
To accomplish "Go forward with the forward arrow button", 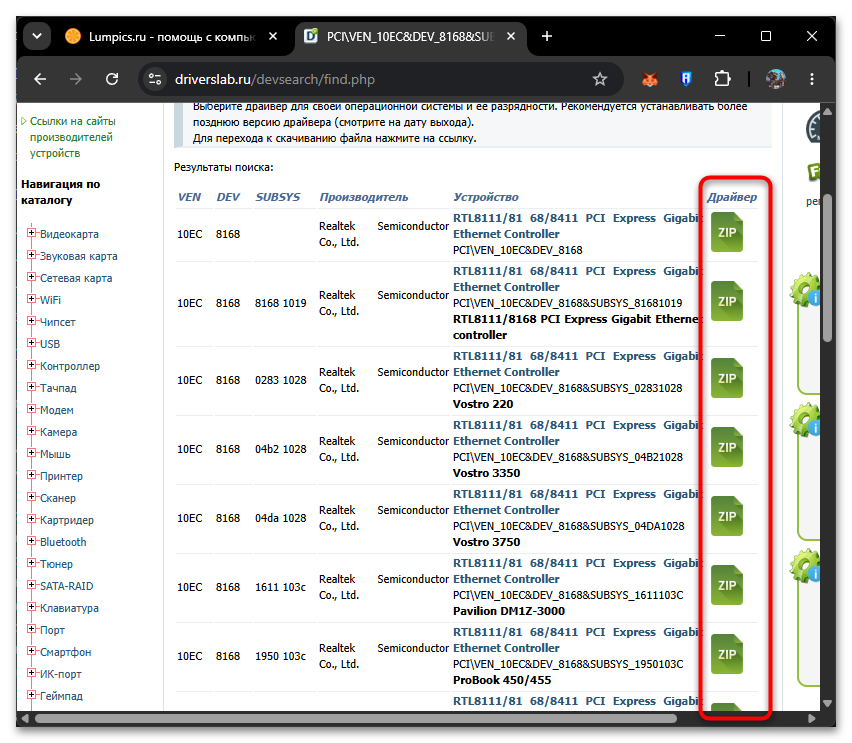I will [x=76, y=79].
